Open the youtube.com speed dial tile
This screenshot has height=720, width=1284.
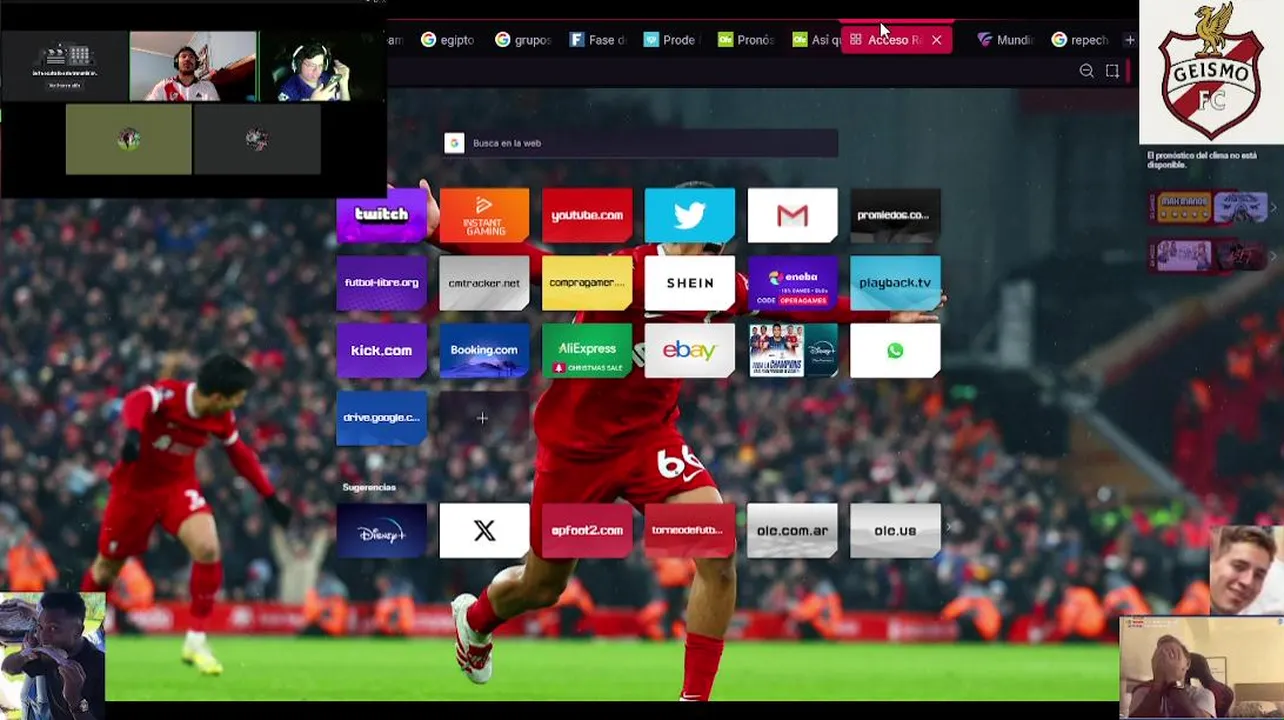(587, 215)
